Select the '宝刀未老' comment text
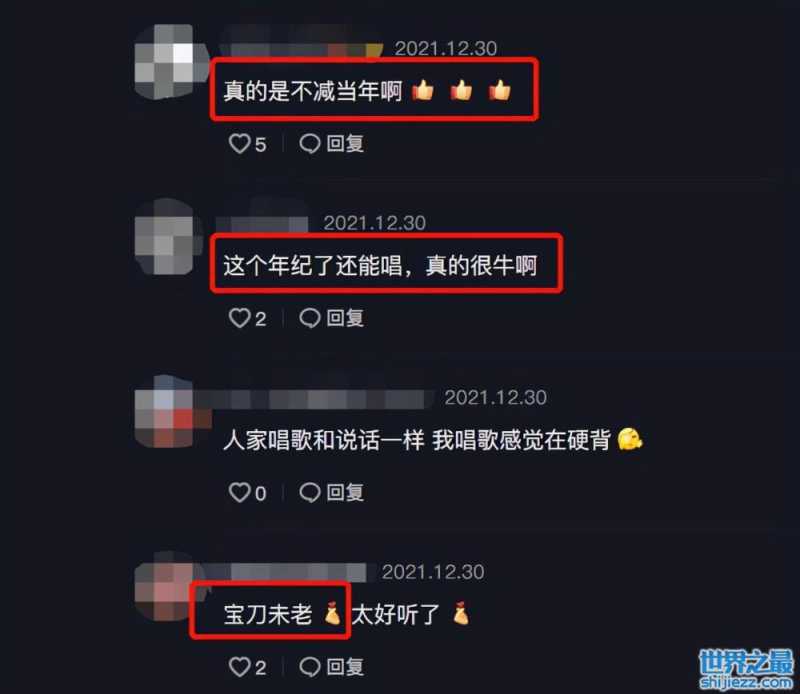The width and height of the screenshot is (800, 694). (x=268, y=614)
